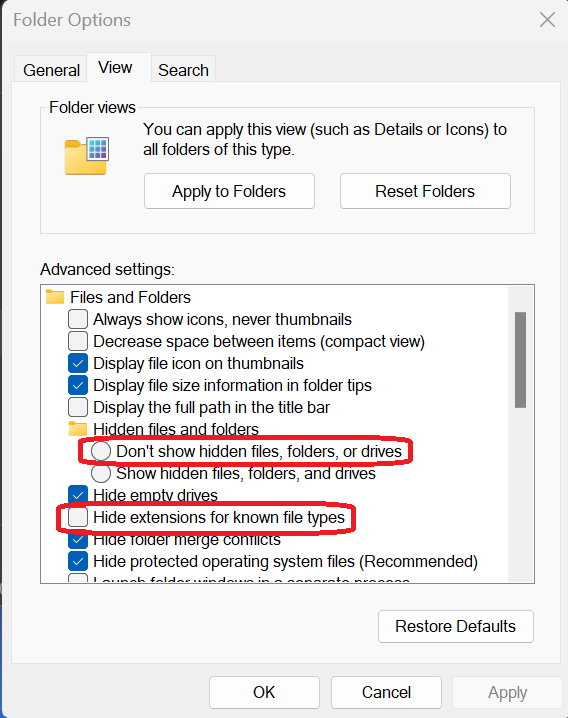This screenshot has width=568, height=718.
Task: Check Decrease space between items option
Action: coord(78,341)
